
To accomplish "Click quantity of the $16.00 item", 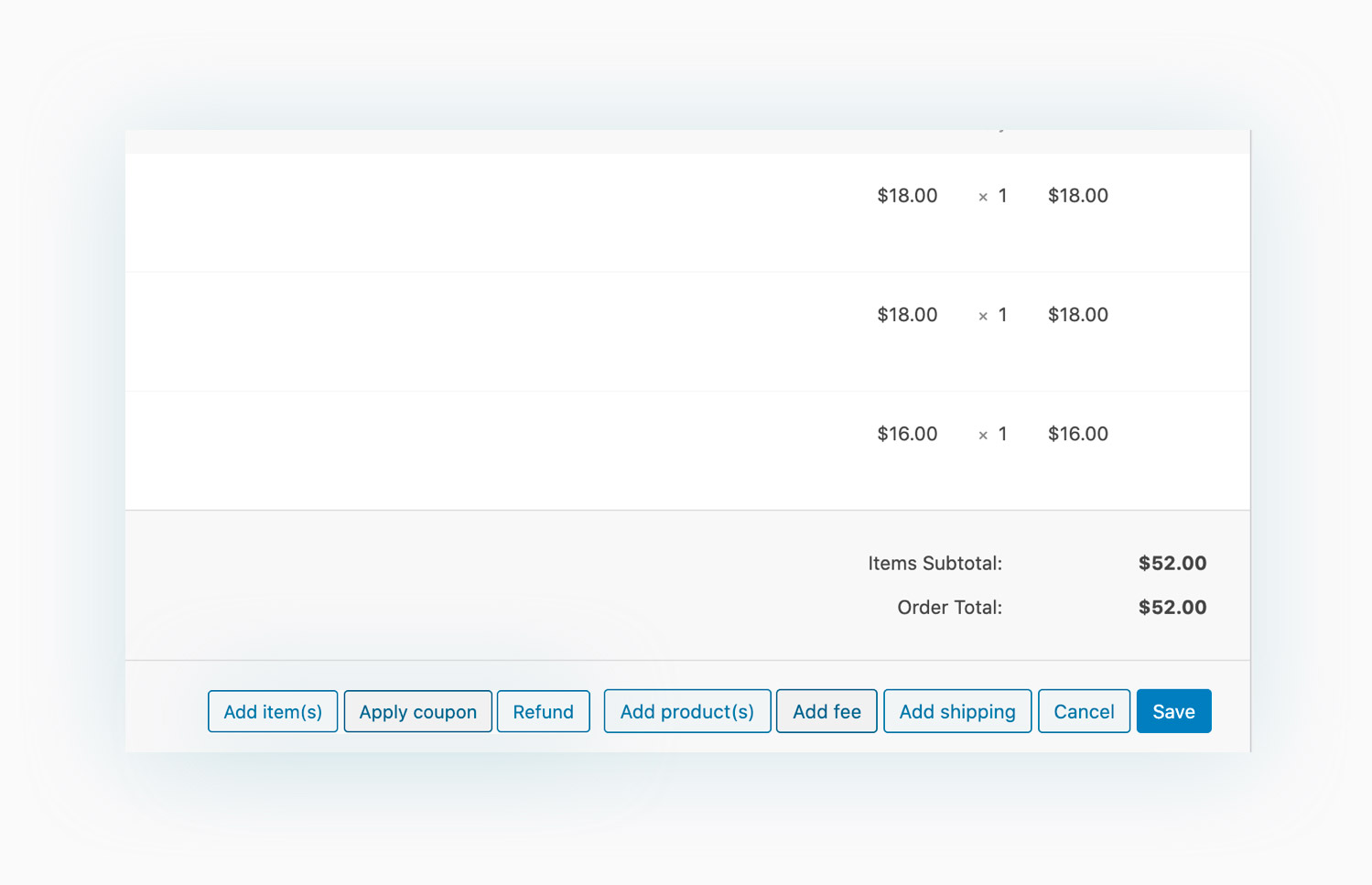I will coord(1001,434).
